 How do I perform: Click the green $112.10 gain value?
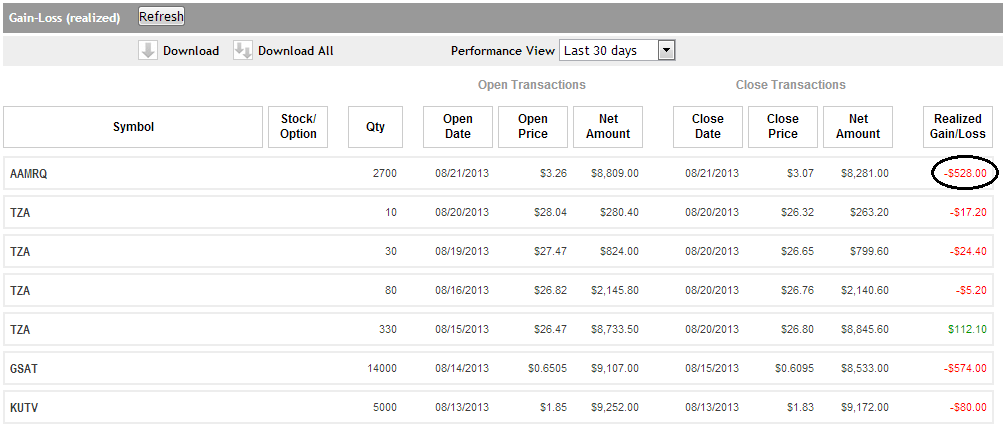967,330
